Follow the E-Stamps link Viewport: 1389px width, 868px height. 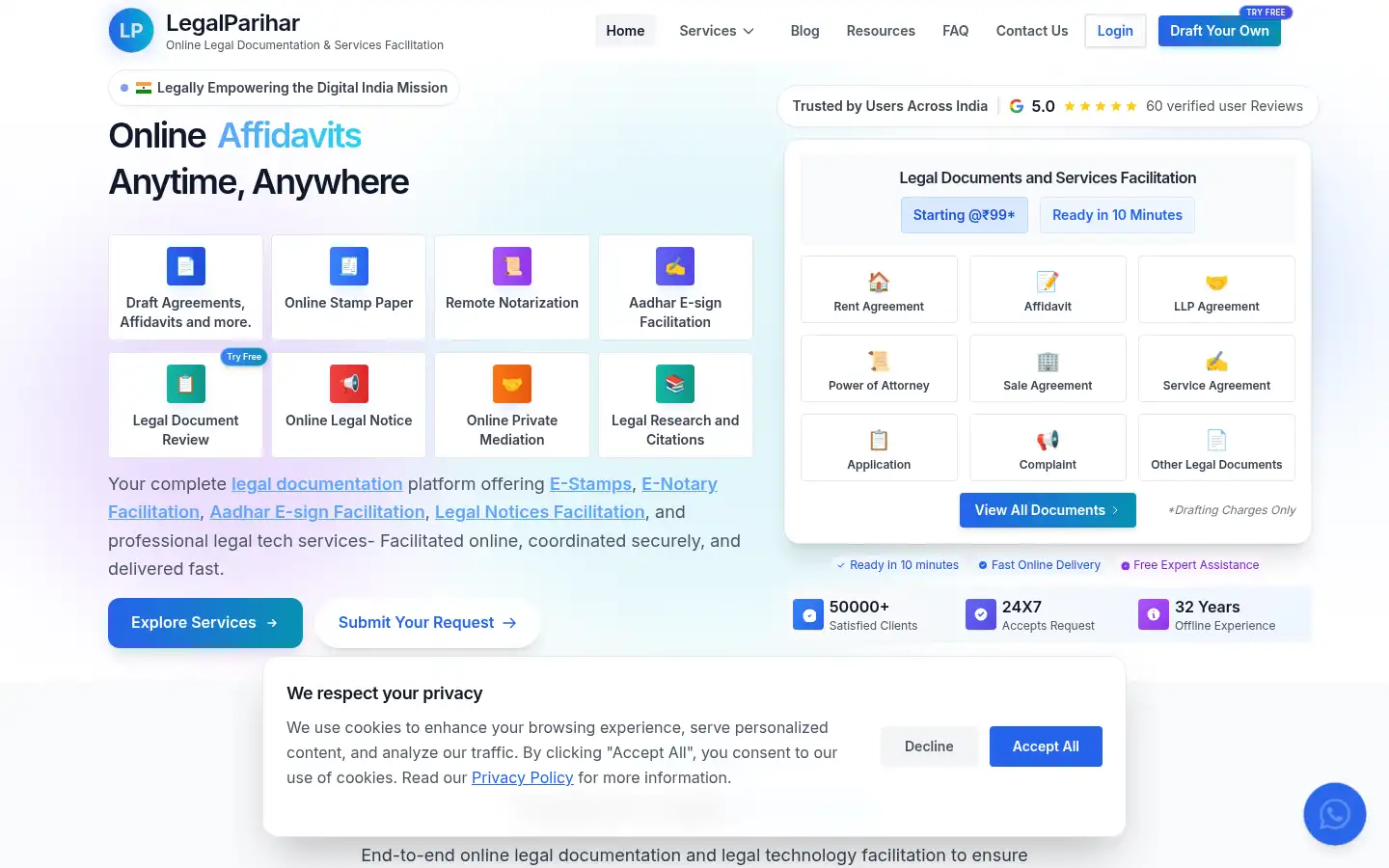(x=590, y=484)
